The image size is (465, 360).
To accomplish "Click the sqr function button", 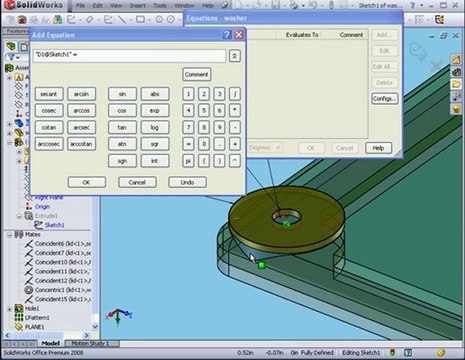I will pyautogui.click(x=155, y=144).
